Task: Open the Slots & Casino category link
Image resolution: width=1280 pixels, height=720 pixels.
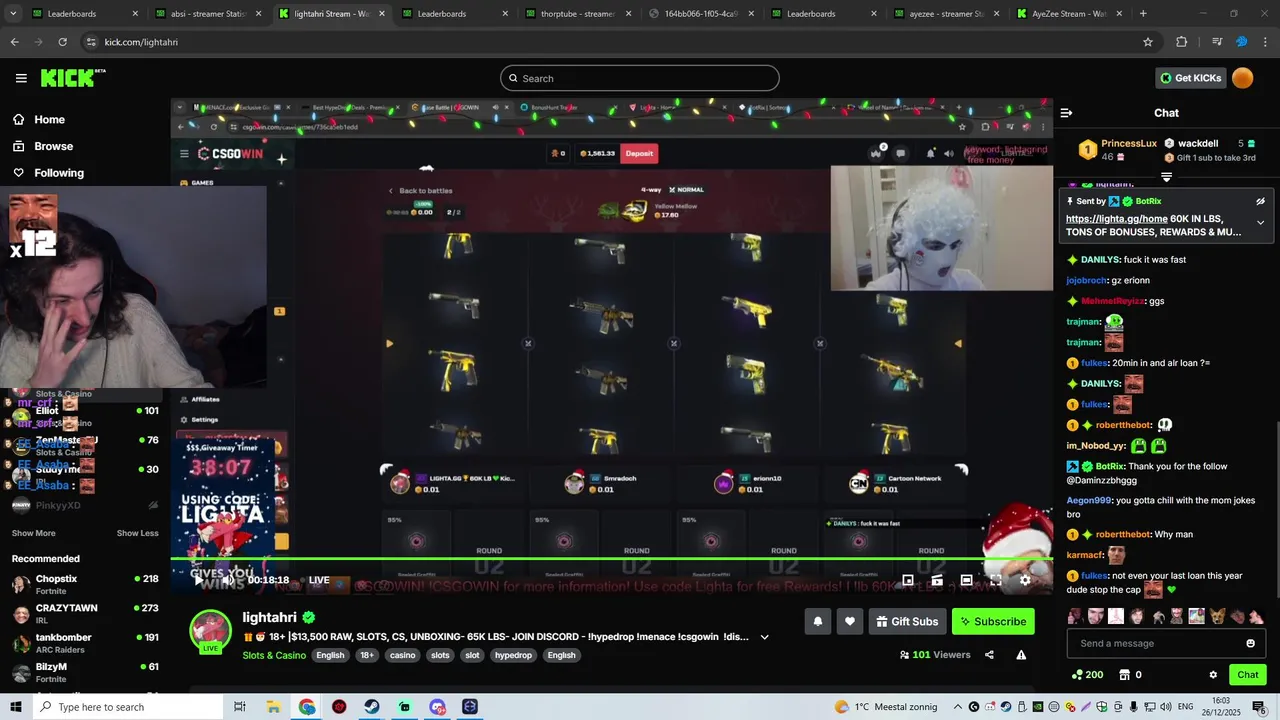Action: (x=274, y=655)
